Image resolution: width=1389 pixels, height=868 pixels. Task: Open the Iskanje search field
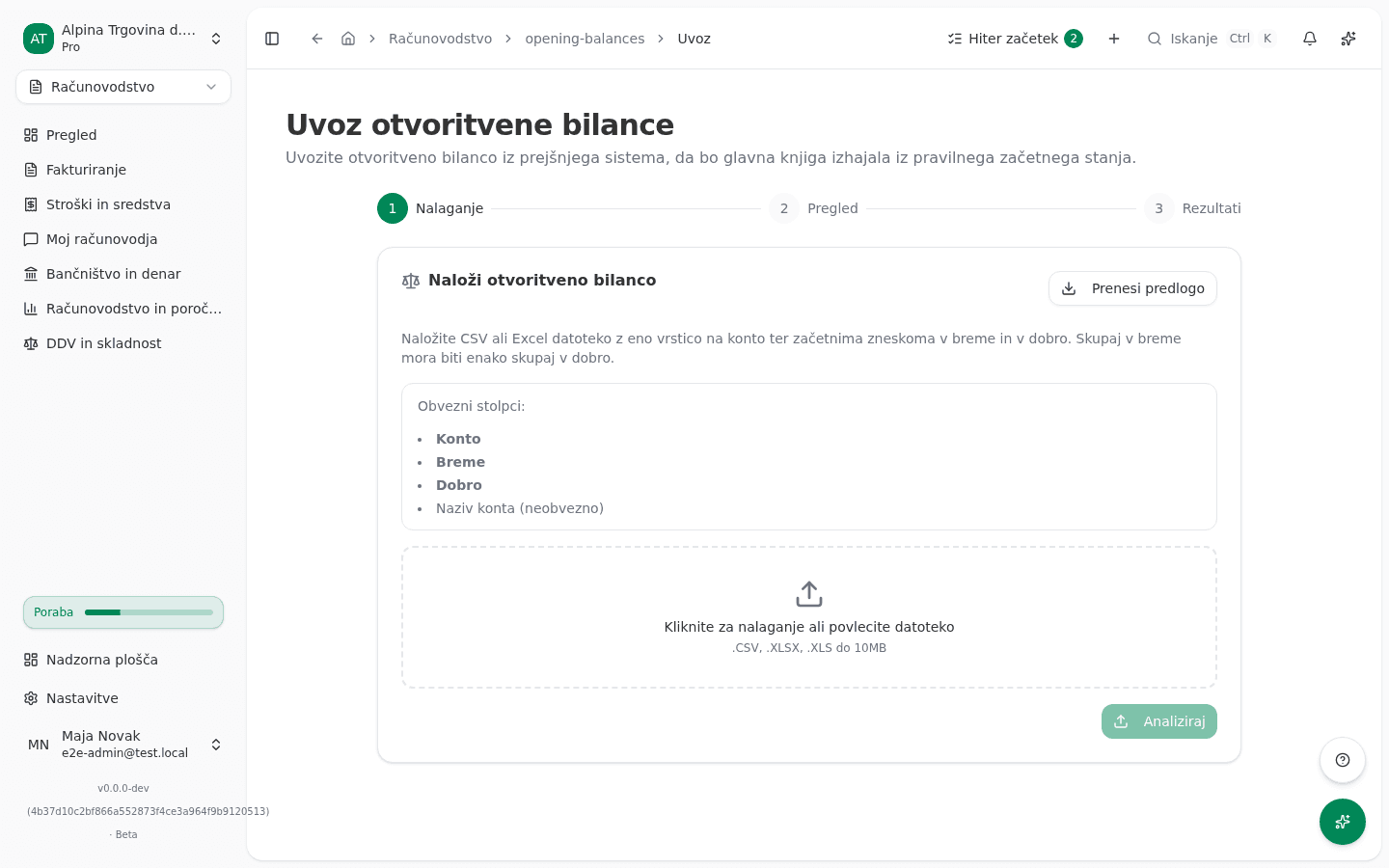[x=1212, y=39]
